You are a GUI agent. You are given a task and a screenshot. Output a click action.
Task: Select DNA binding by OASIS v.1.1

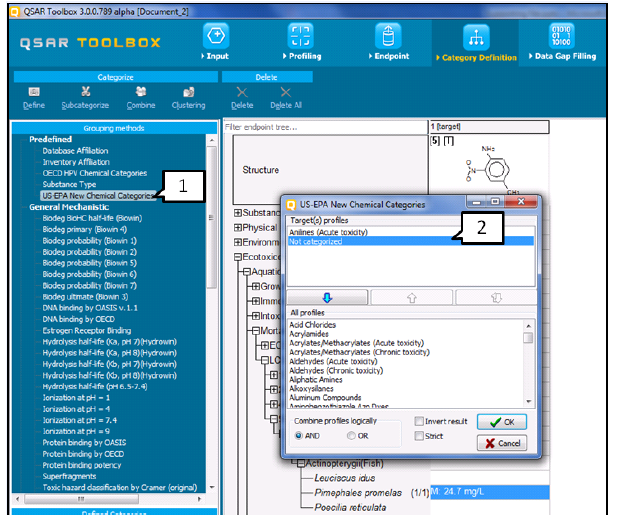pos(90,308)
